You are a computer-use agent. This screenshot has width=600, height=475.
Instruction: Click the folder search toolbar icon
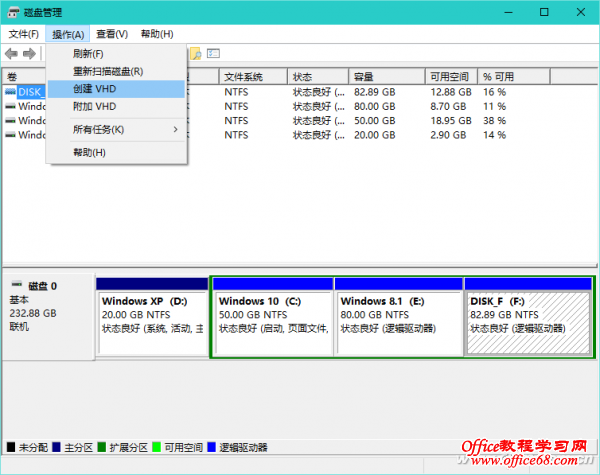tap(196, 54)
